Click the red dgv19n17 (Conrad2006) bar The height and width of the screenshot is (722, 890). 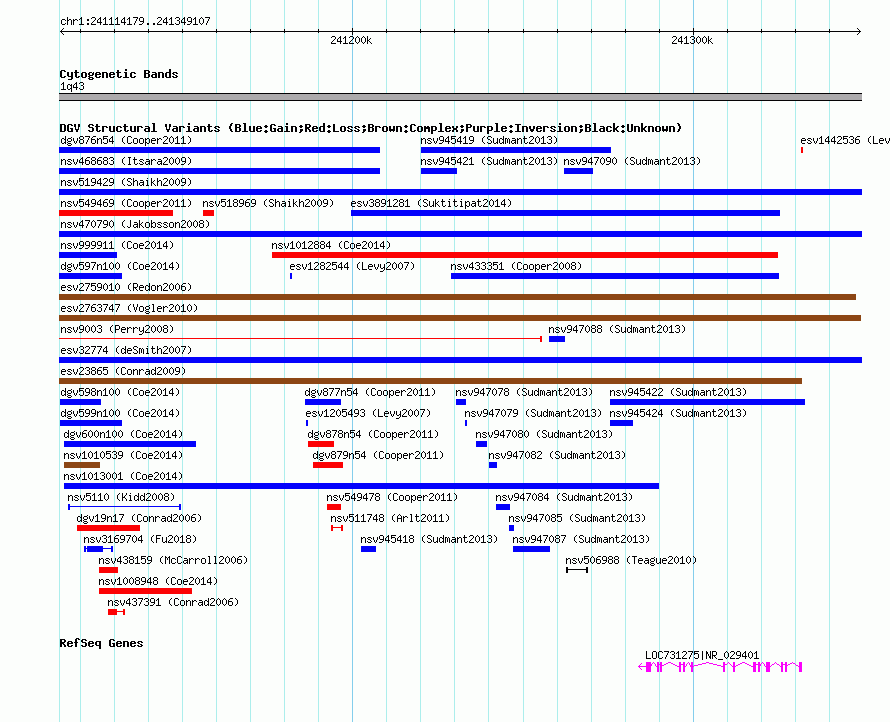[x=108, y=528]
